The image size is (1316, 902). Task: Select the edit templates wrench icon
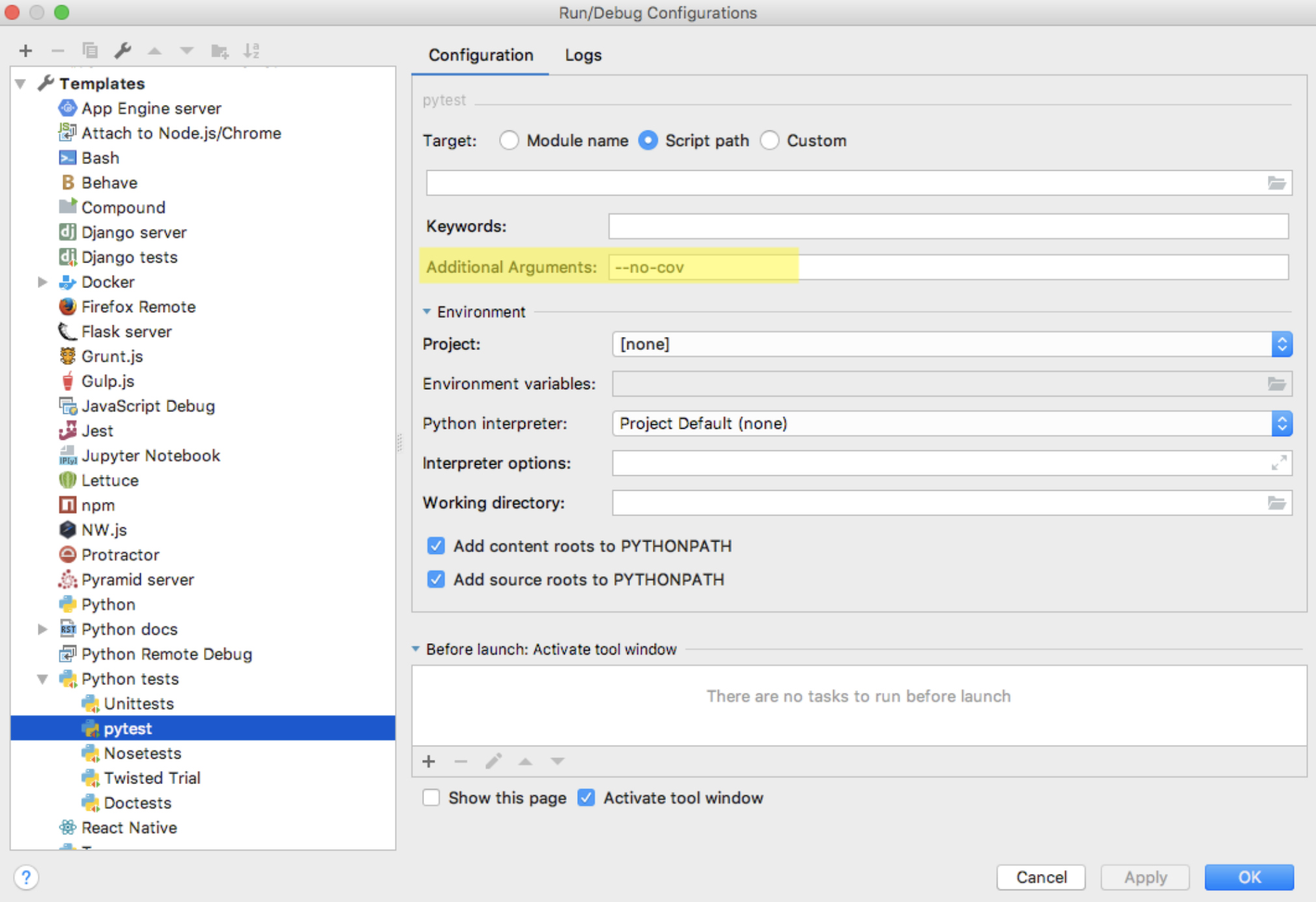click(x=124, y=50)
